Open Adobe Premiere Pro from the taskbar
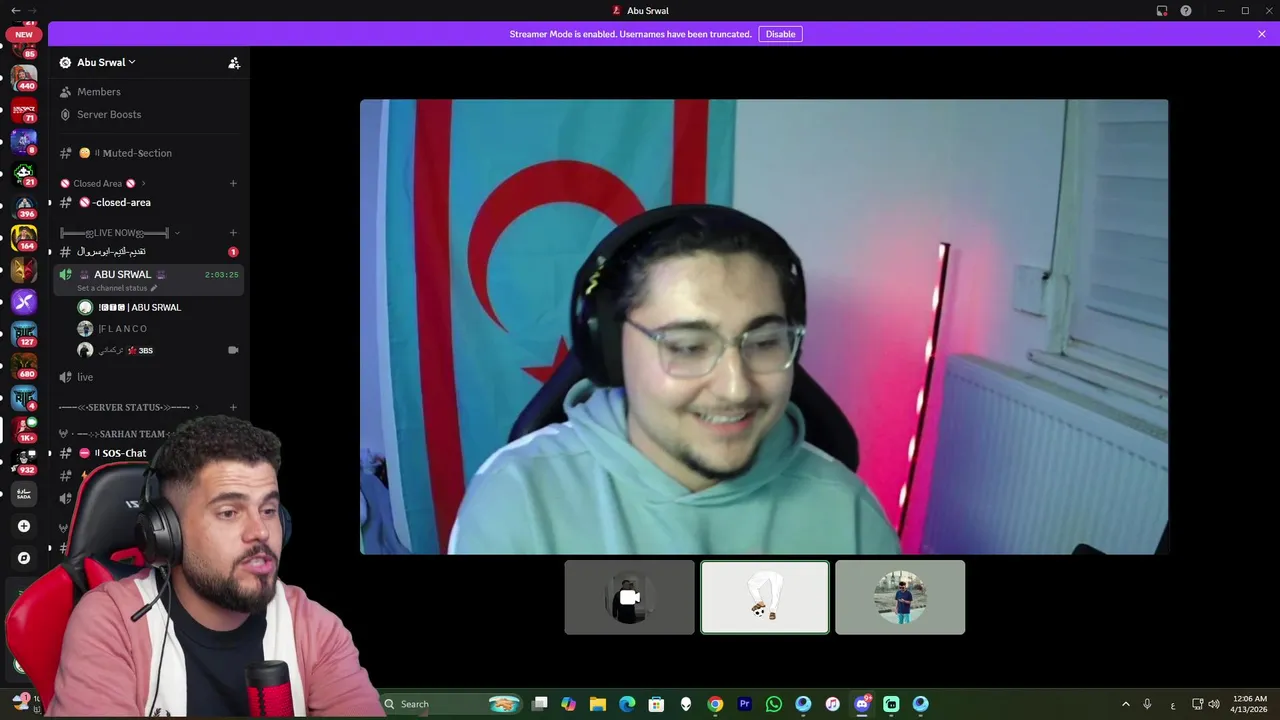 [744, 704]
